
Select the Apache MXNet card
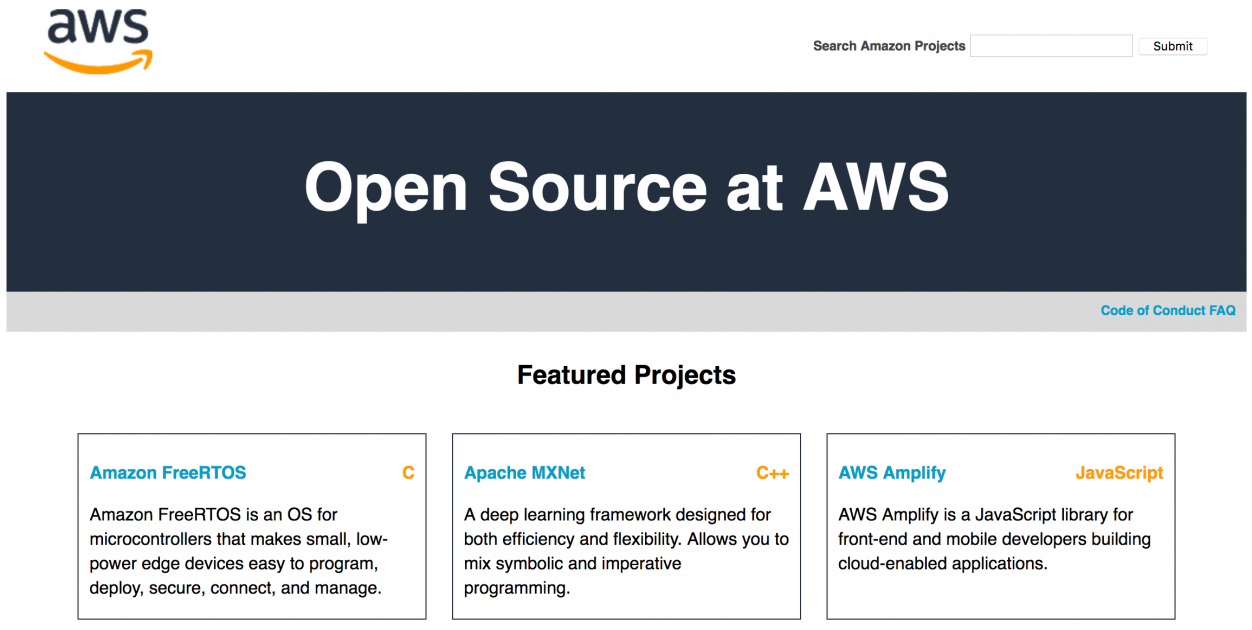[626, 525]
